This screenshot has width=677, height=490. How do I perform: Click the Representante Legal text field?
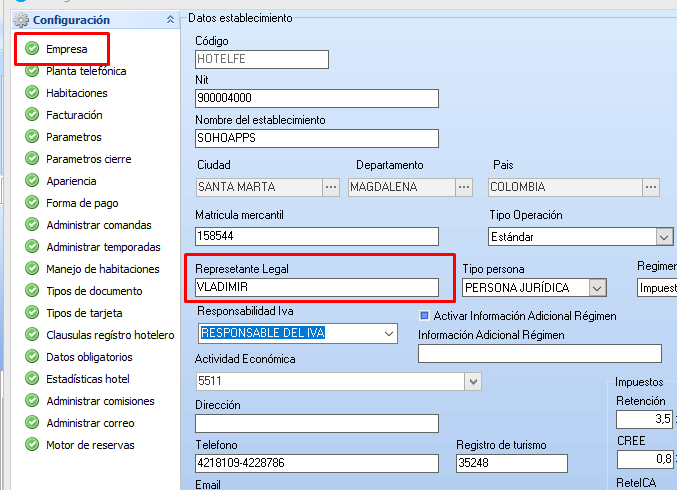tap(317, 287)
